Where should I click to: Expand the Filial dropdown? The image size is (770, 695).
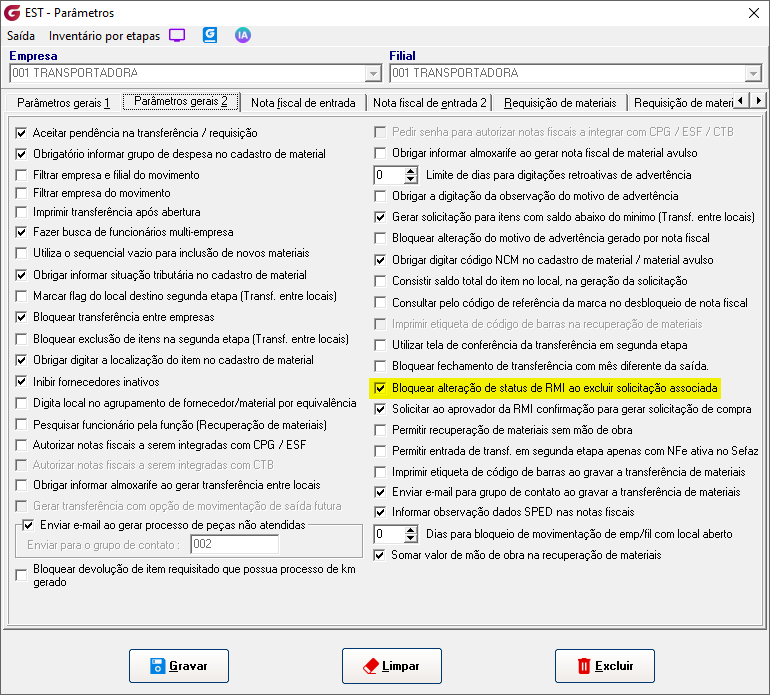[x=753, y=74]
